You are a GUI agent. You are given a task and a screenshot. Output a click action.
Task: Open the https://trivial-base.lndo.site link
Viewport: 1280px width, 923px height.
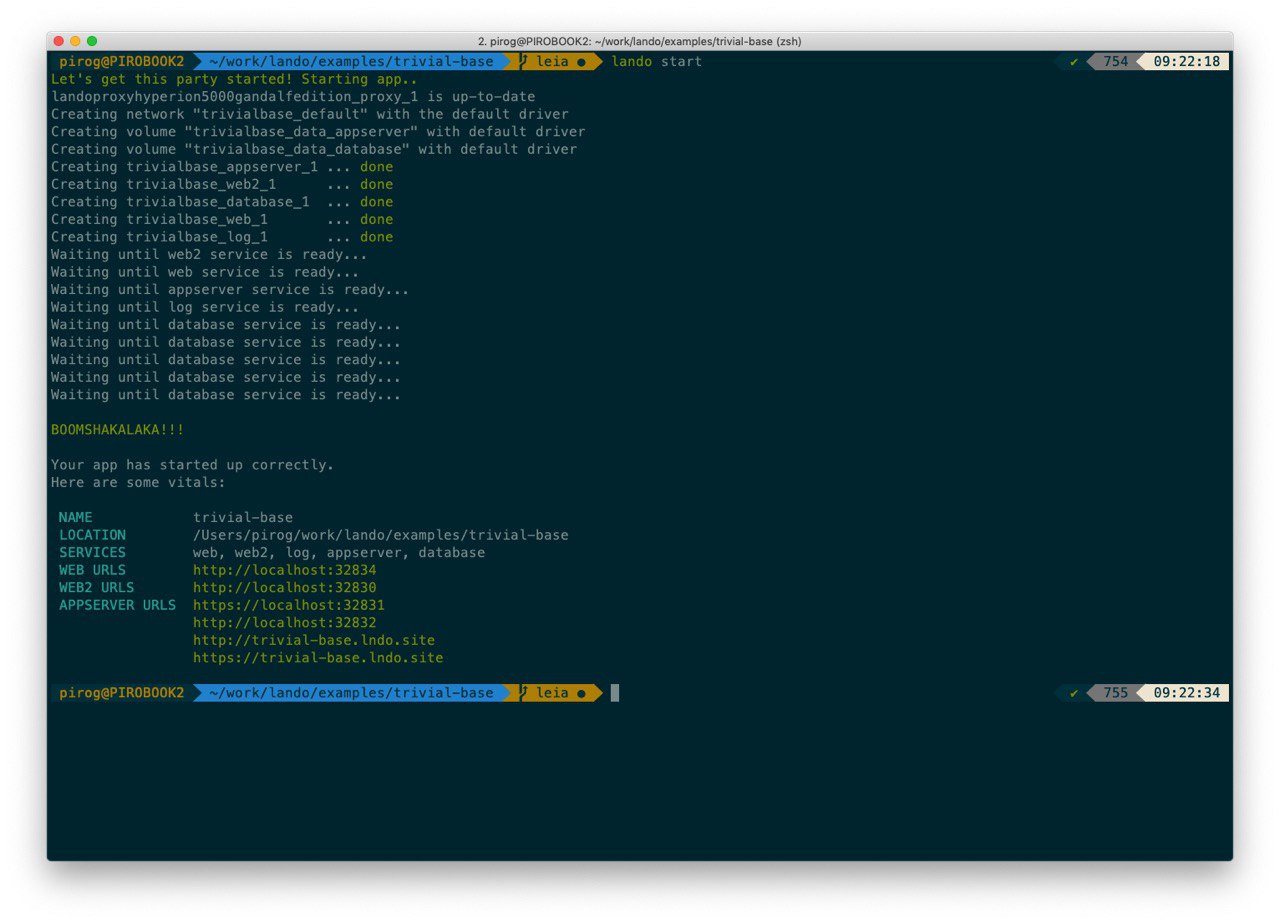click(318, 658)
